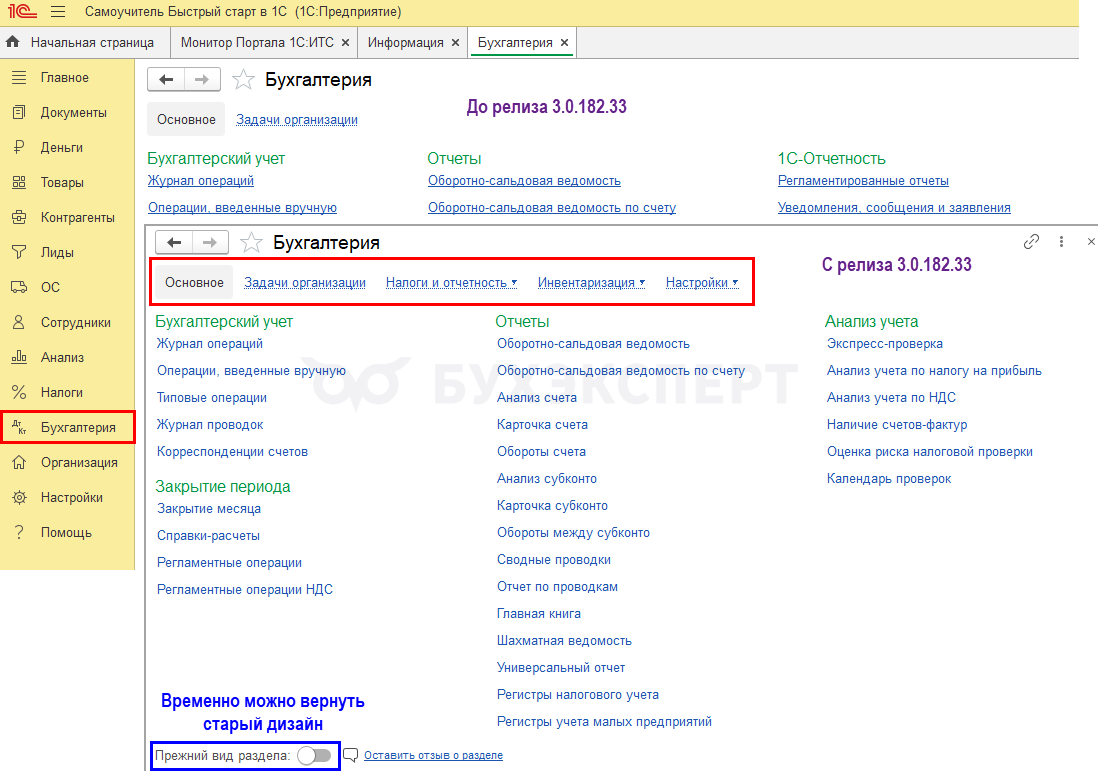Open Регистры налогового учета
Screen dimensions: 1098x771
point(578,695)
